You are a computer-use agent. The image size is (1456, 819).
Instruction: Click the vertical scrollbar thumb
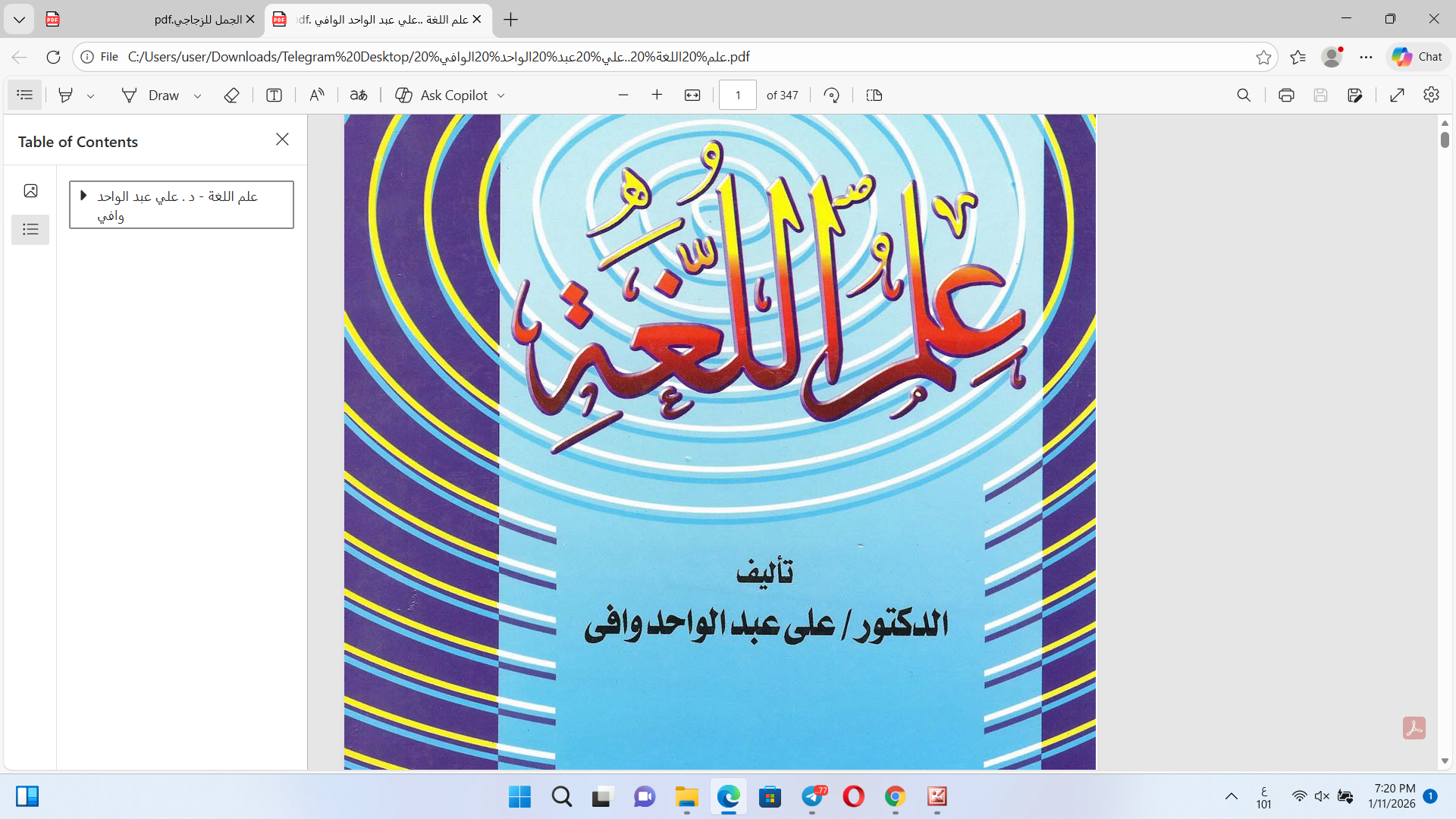point(1445,140)
